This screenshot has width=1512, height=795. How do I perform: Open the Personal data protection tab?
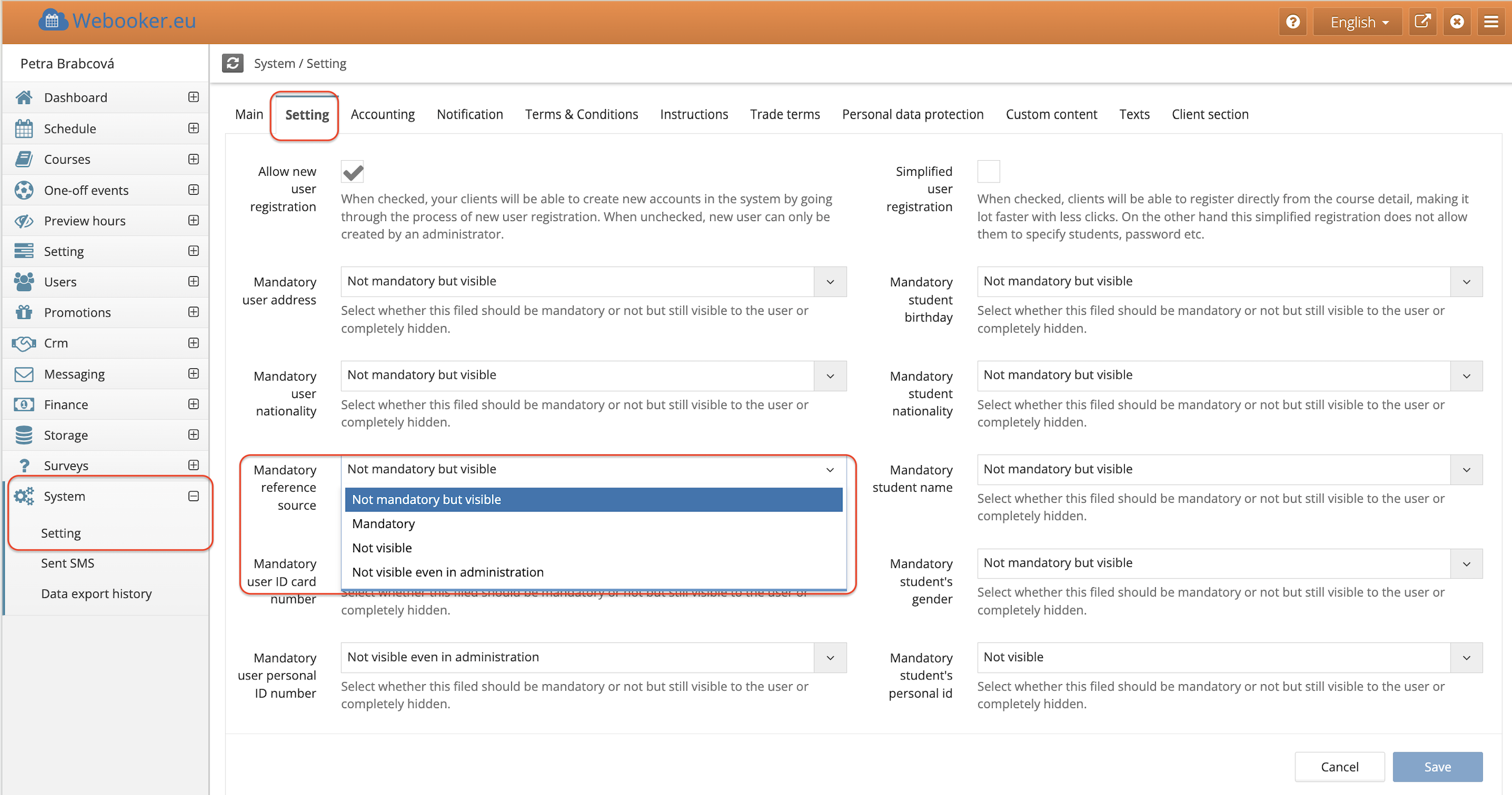tap(912, 114)
